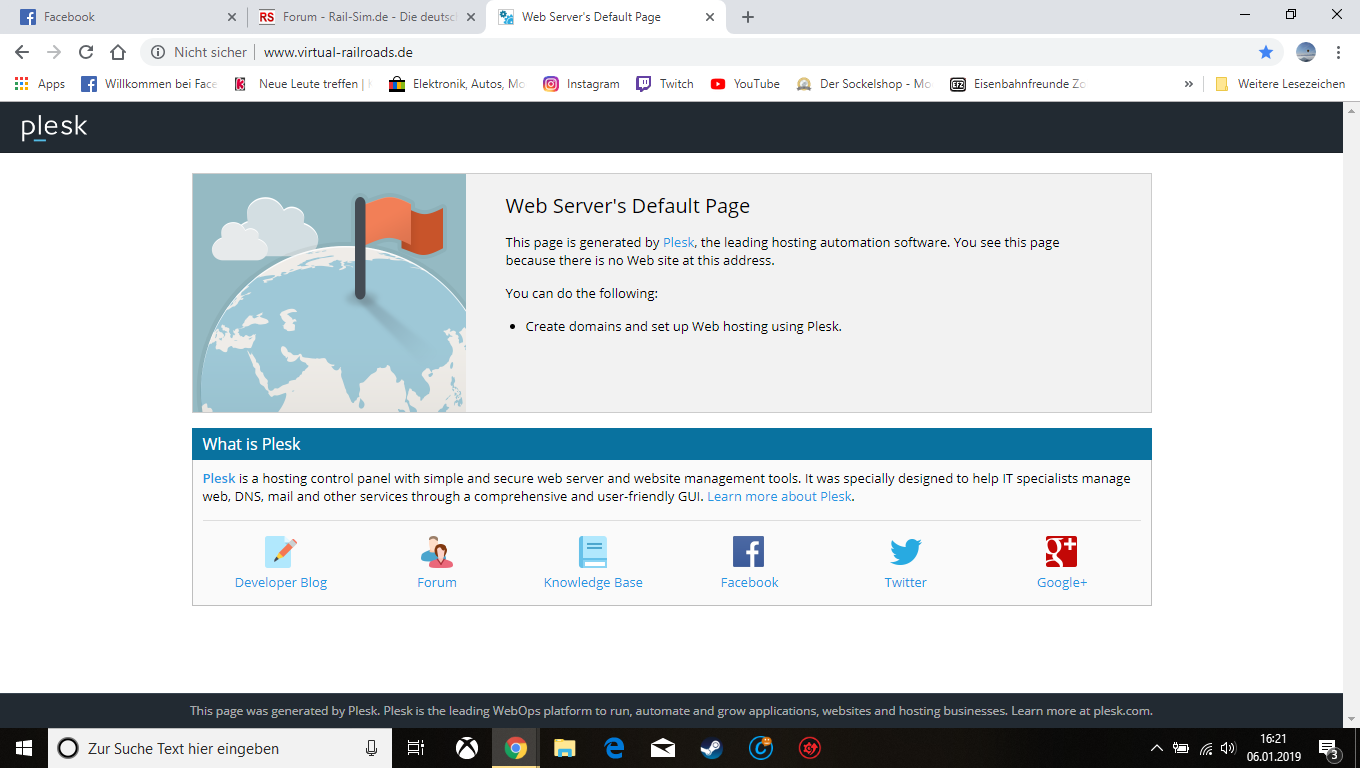The height and width of the screenshot is (768, 1360).
Task: Click the bold Plesk link under What is Plesk
Action: coord(219,478)
